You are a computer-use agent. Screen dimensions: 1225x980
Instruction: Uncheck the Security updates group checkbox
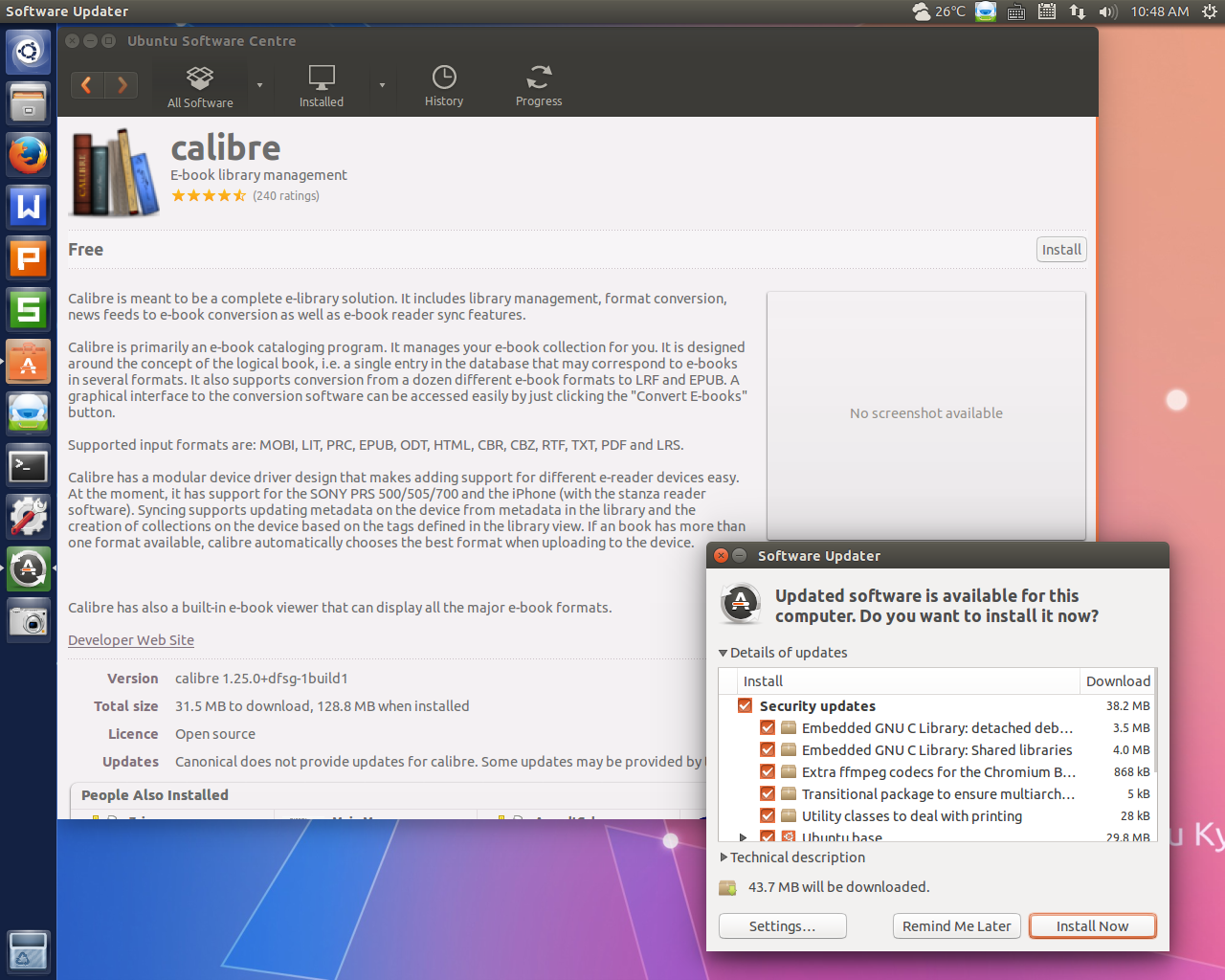pyautogui.click(x=746, y=705)
